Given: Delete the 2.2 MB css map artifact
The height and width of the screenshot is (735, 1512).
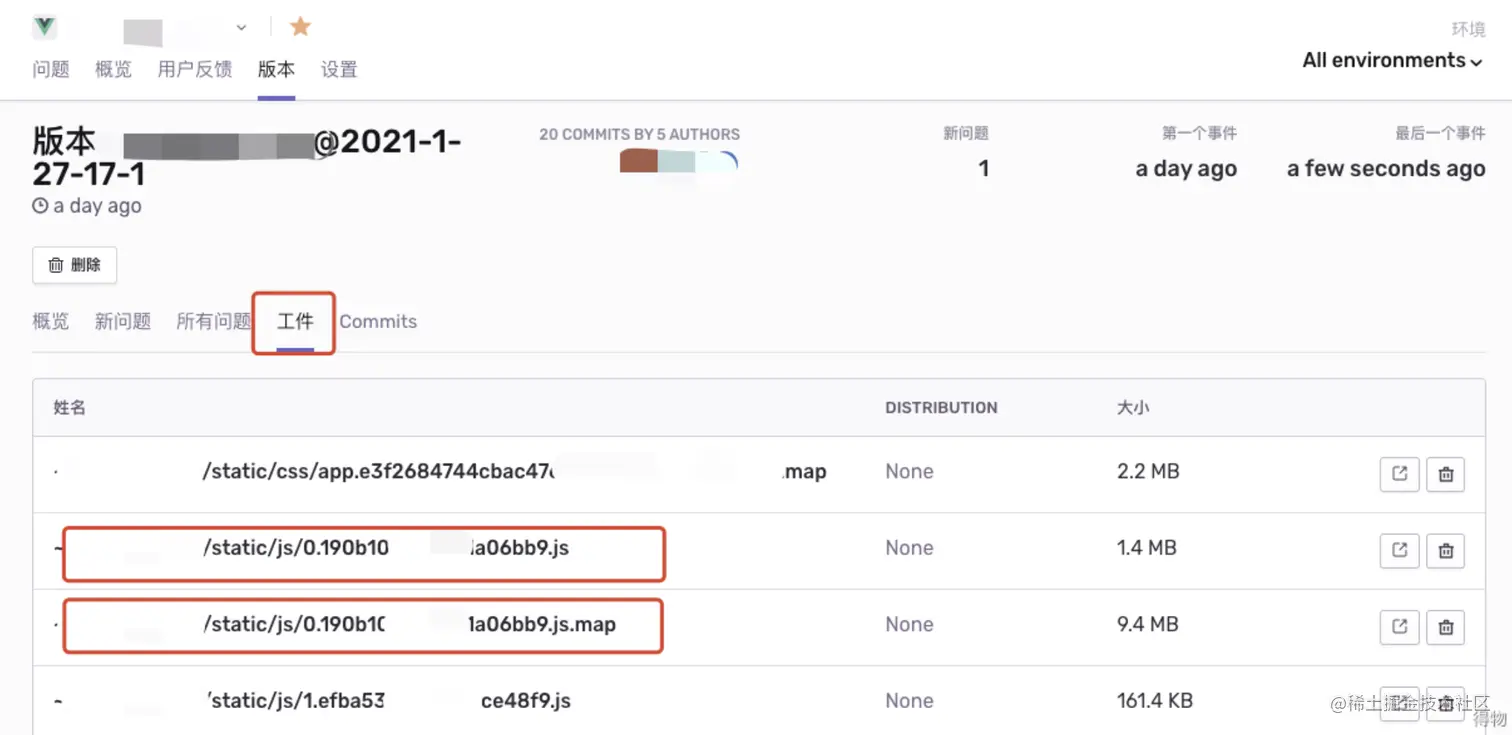Looking at the screenshot, I should coord(1445,474).
